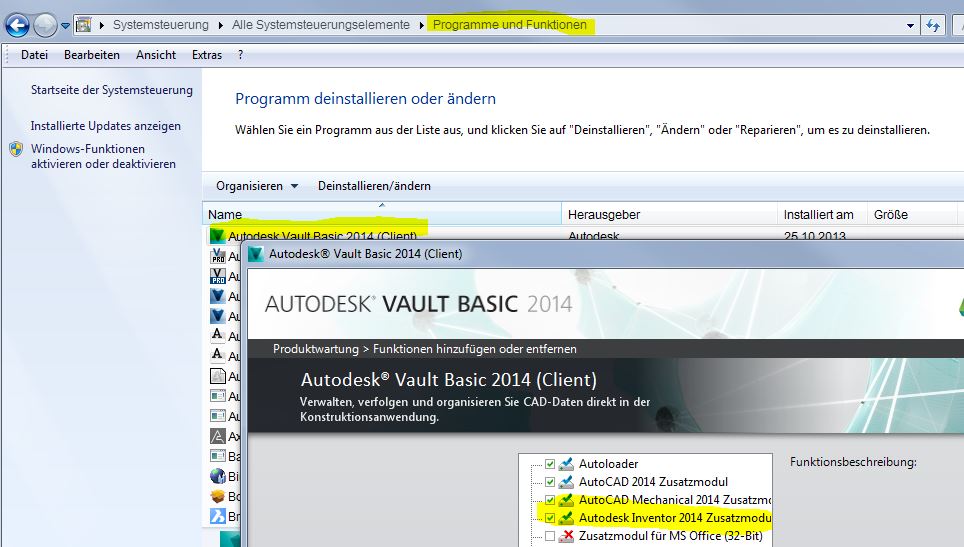
Task: Click Produktwartung in the dialog breadcrumb
Action: pyautogui.click(x=315, y=348)
